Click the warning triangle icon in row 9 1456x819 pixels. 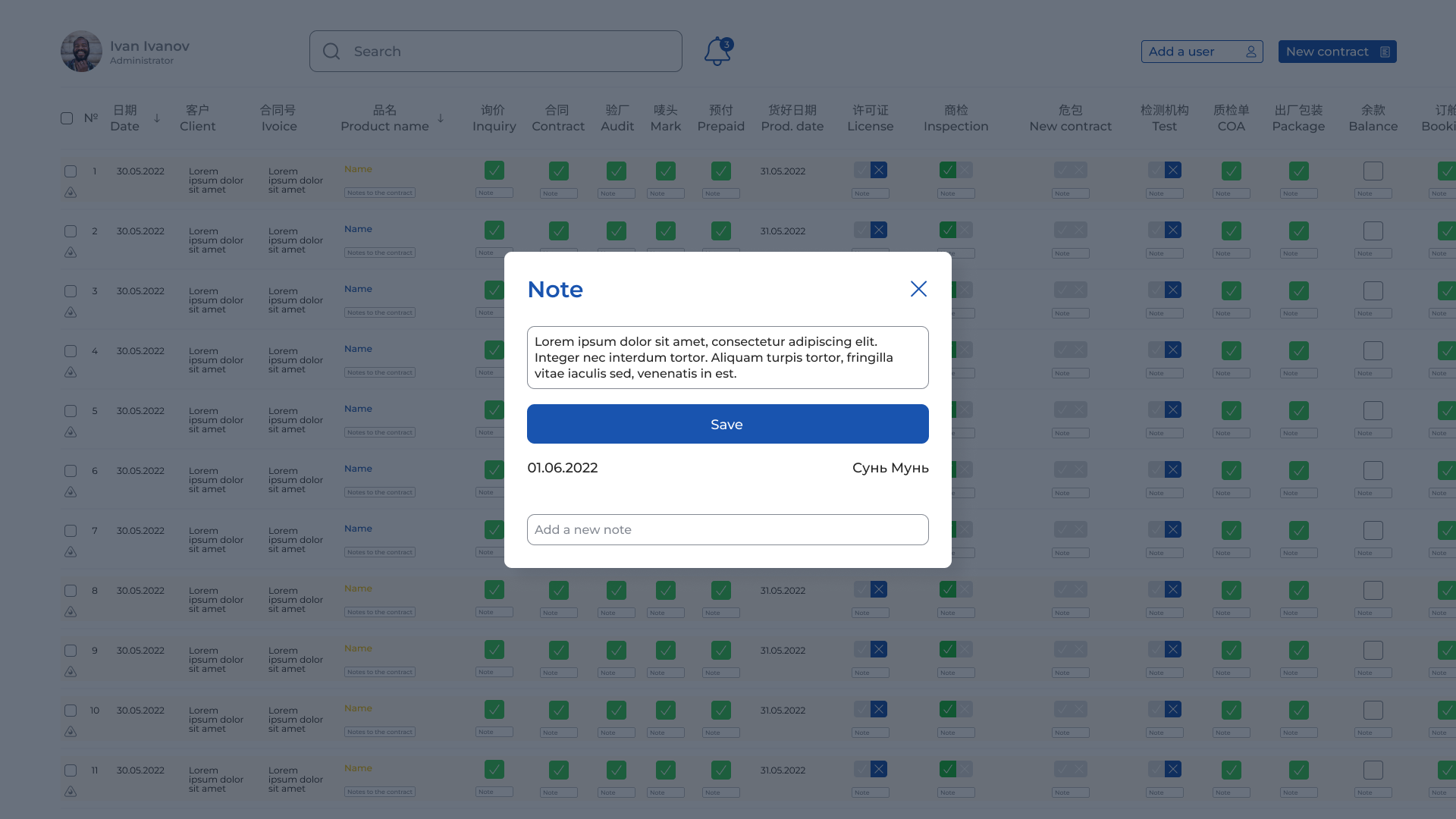click(x=71, y=672)
